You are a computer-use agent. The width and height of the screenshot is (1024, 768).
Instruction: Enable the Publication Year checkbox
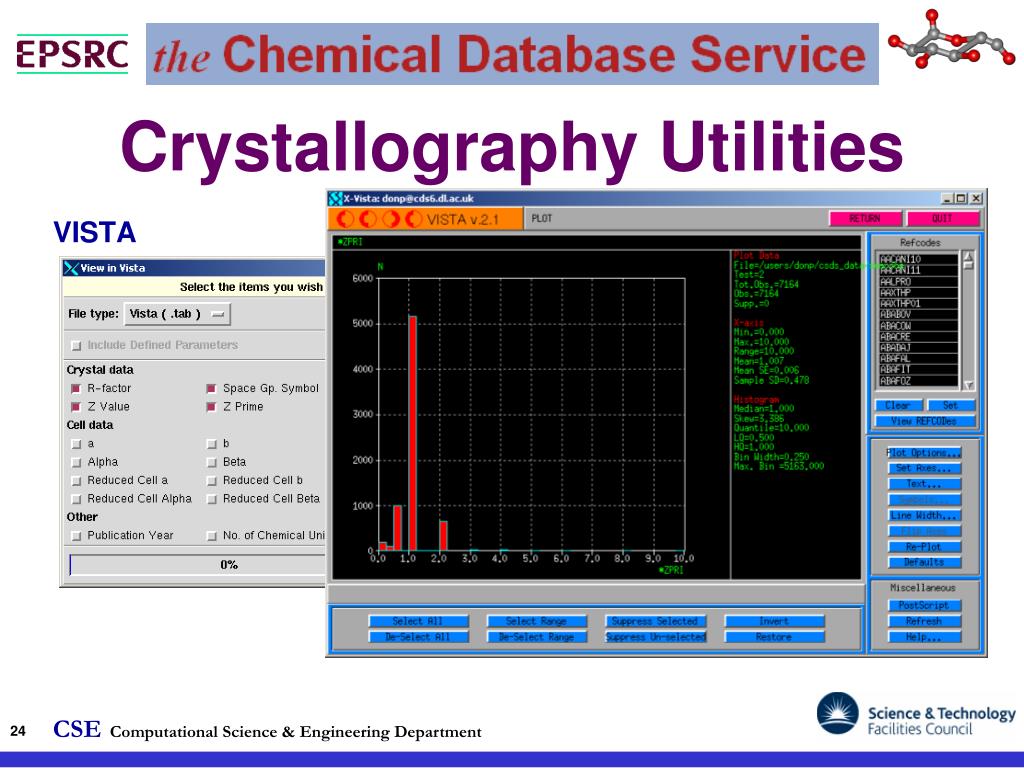76,536
